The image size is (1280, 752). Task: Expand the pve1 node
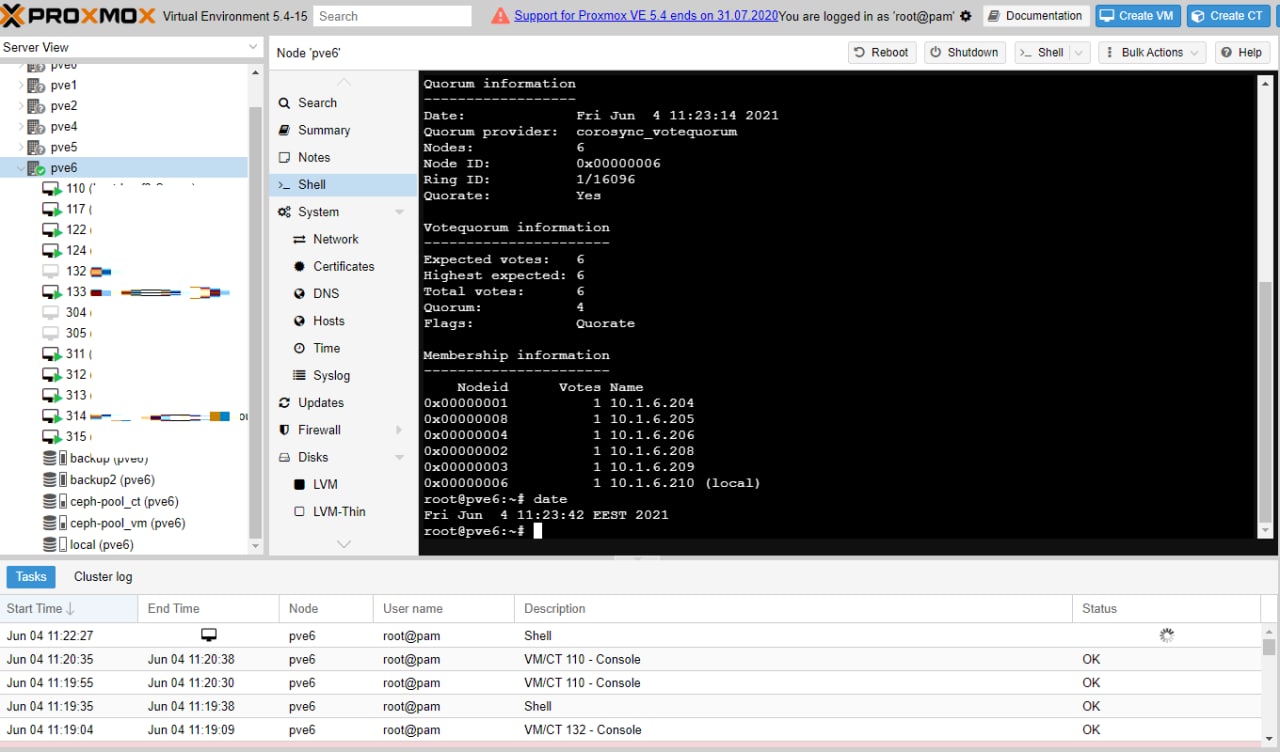pyautogui.click(x=21, y=86)
